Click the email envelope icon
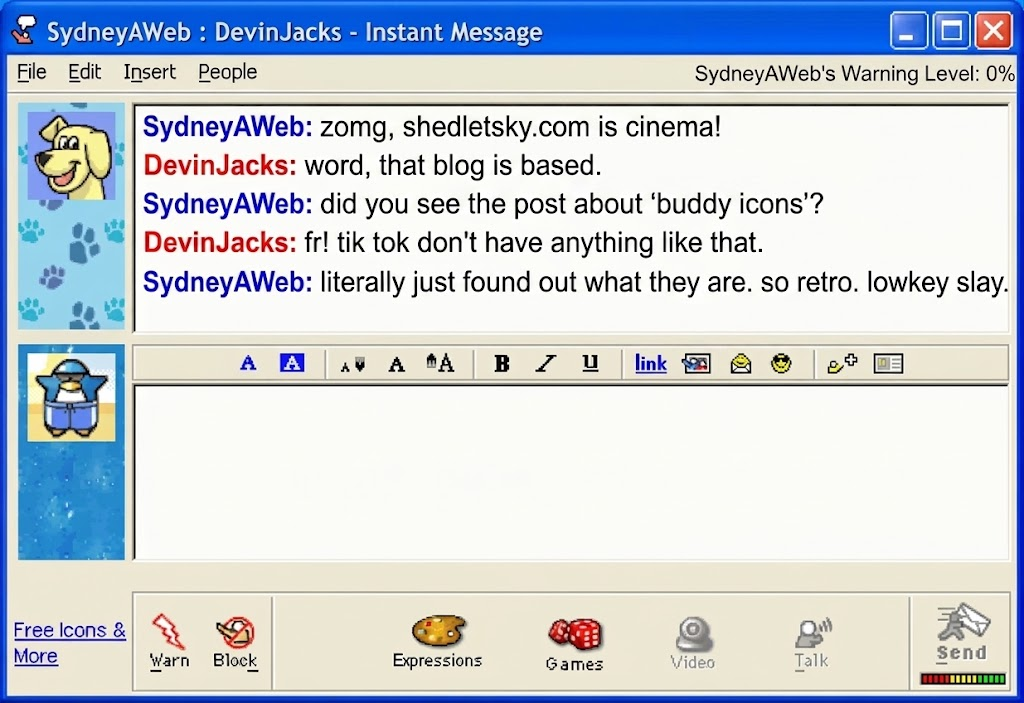This screenshot has width=1024, height=703. 741,363
